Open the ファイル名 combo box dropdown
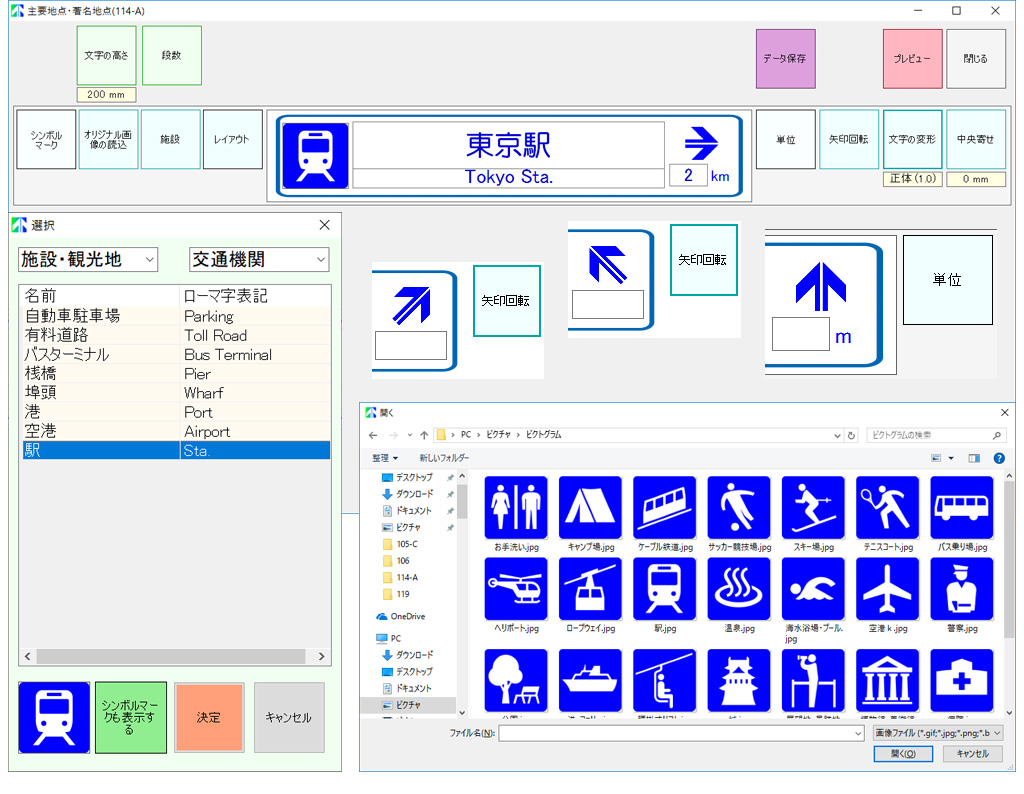Screen dimensions: 1024x794 tap(859, 734)
